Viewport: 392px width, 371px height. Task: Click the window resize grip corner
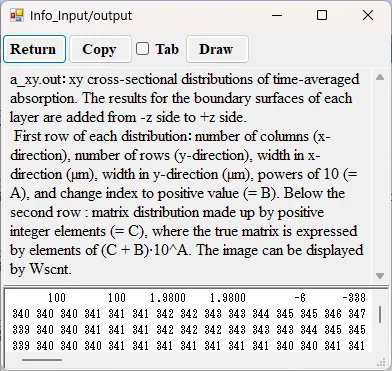click(381, 363)
